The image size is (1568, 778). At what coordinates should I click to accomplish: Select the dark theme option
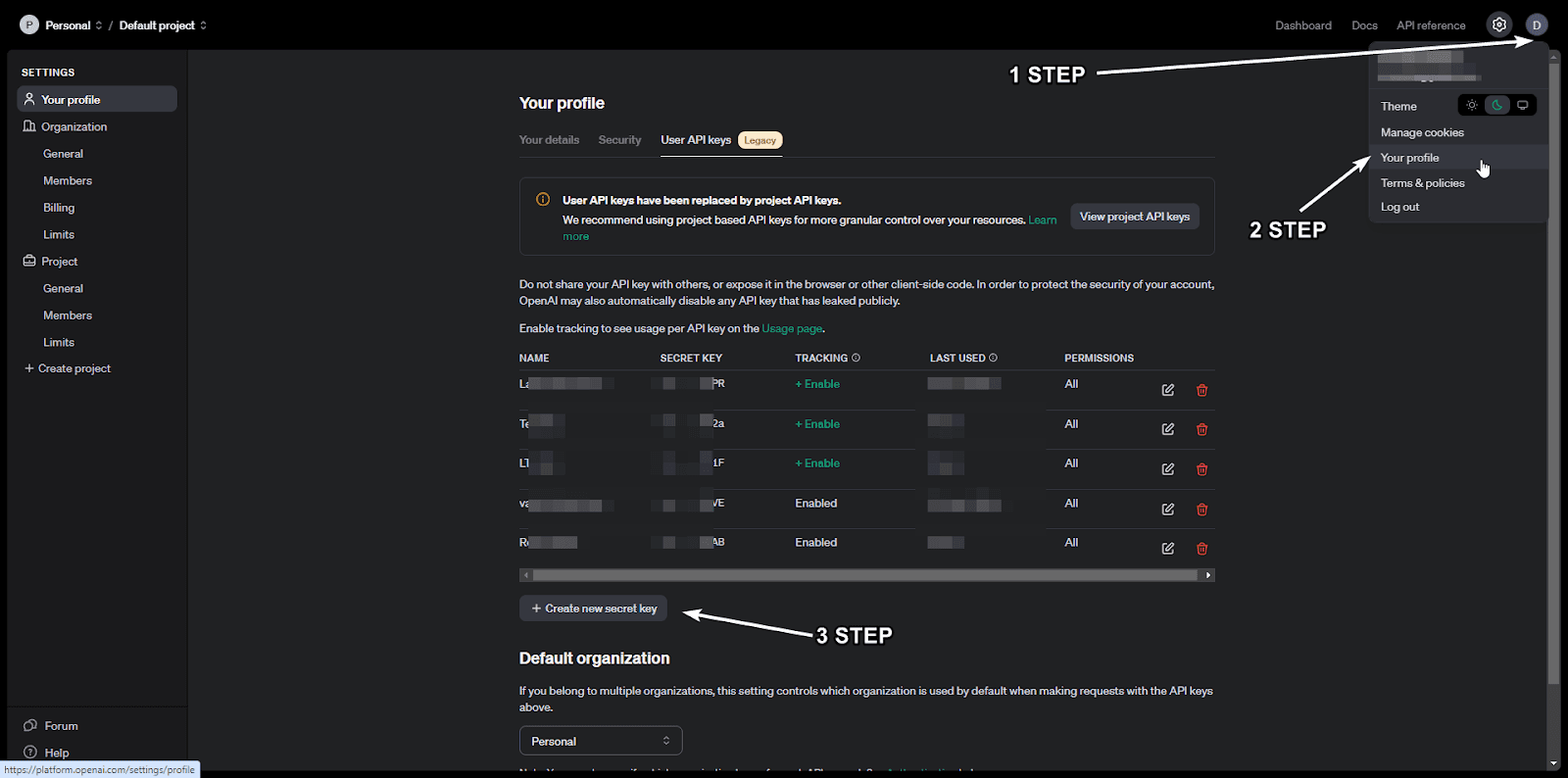click(x=1496, y=105)
